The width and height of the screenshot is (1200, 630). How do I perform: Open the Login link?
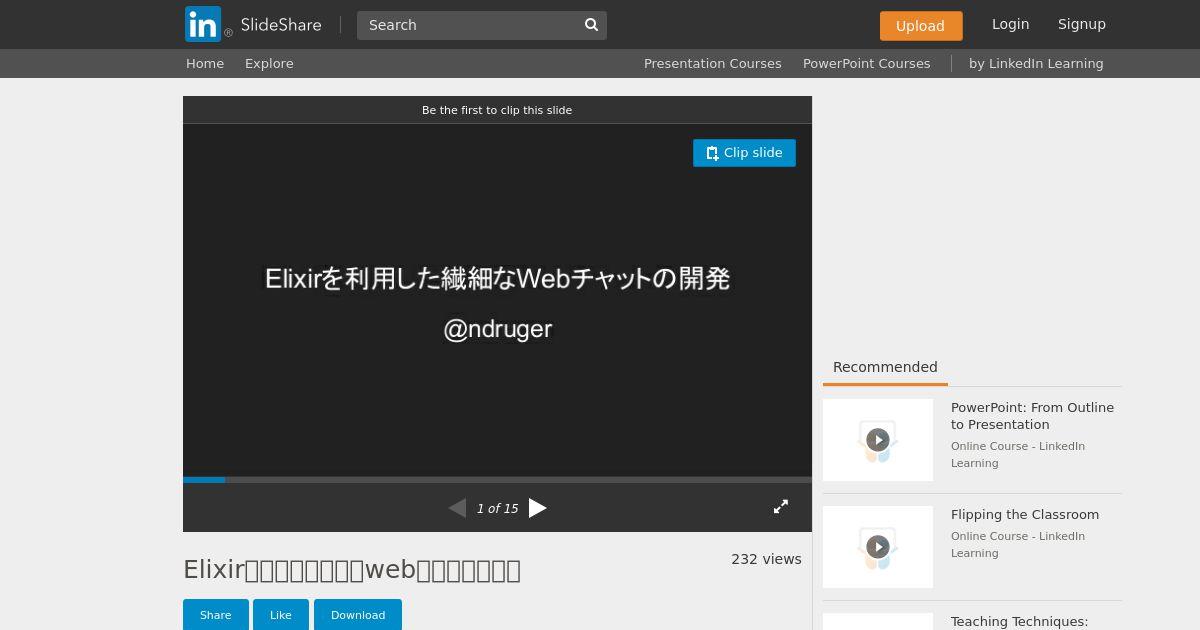tap(1010, 24)
